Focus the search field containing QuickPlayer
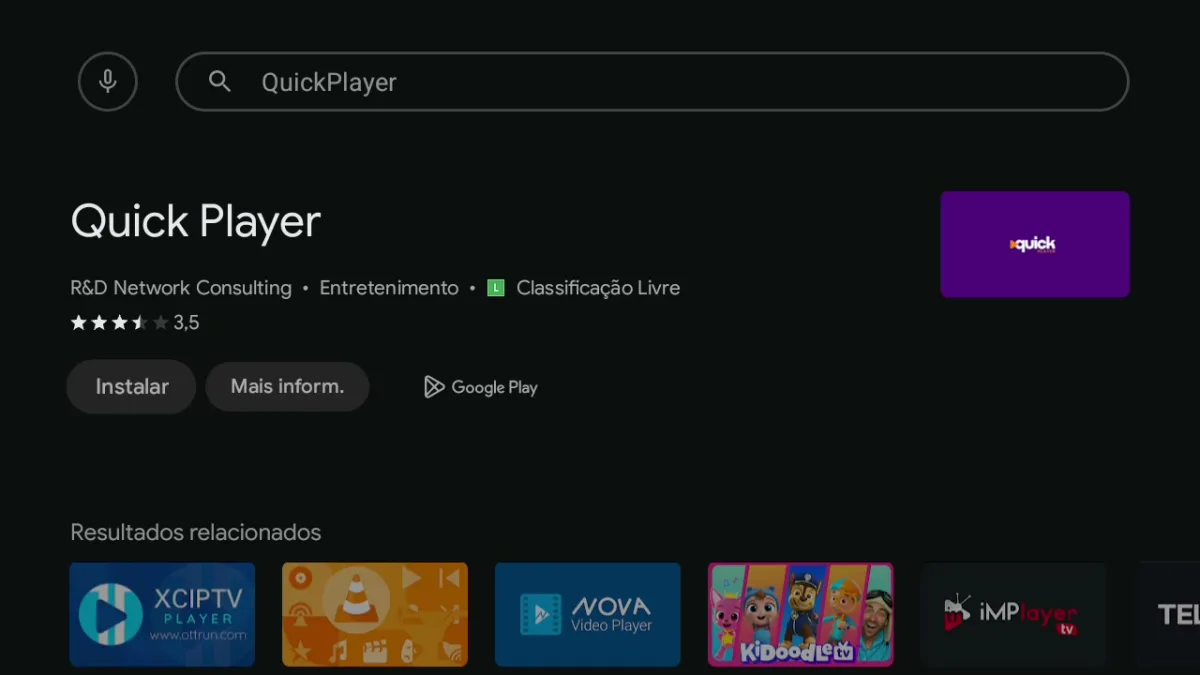 652,82
